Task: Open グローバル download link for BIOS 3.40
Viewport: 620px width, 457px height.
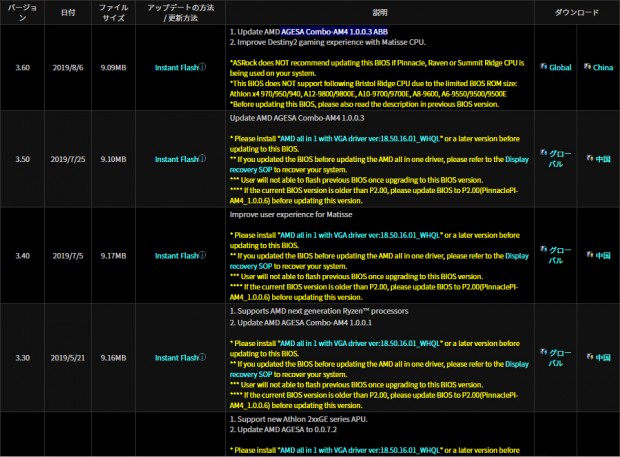Action: click(x=560, y=255)
